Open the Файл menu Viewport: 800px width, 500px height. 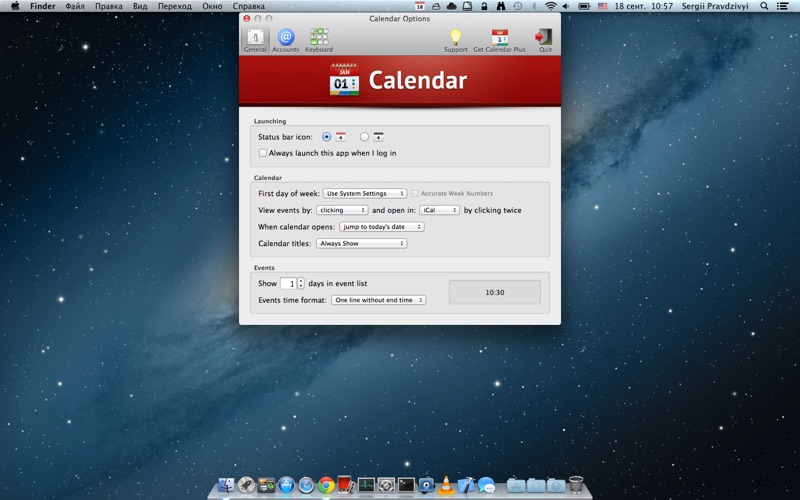coord(75,6)
